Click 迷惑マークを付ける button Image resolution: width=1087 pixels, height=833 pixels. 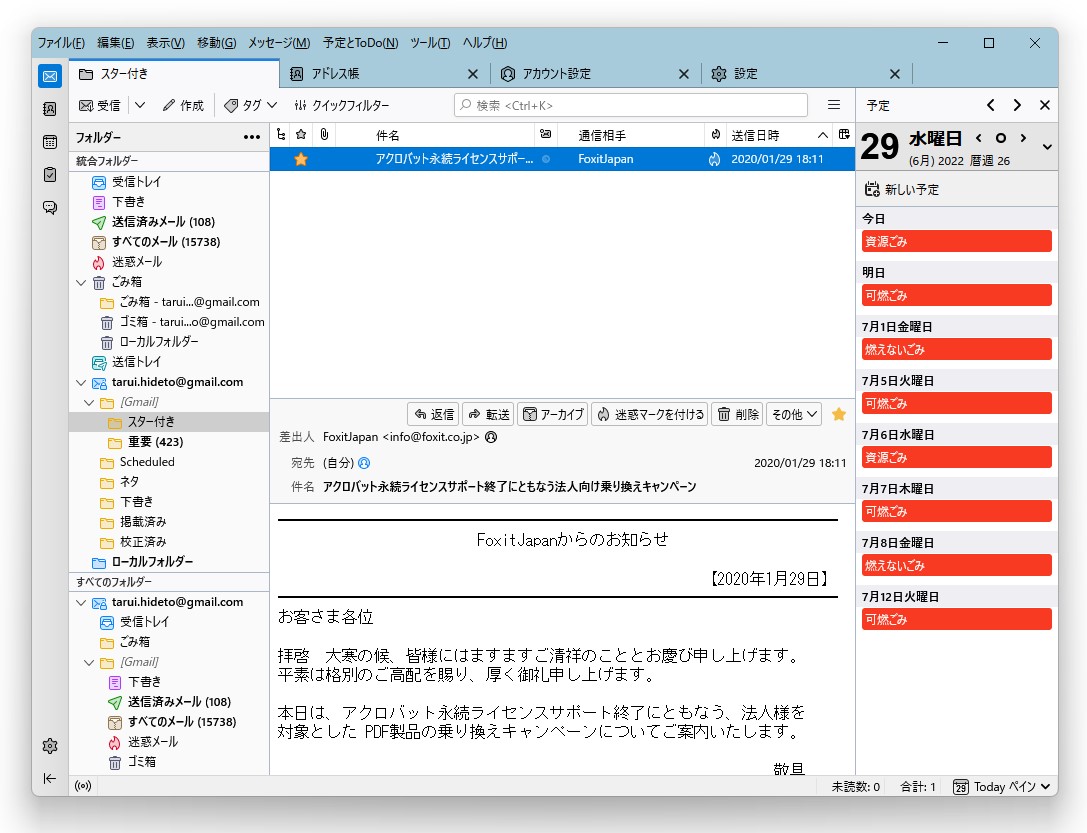click(650, 414)
